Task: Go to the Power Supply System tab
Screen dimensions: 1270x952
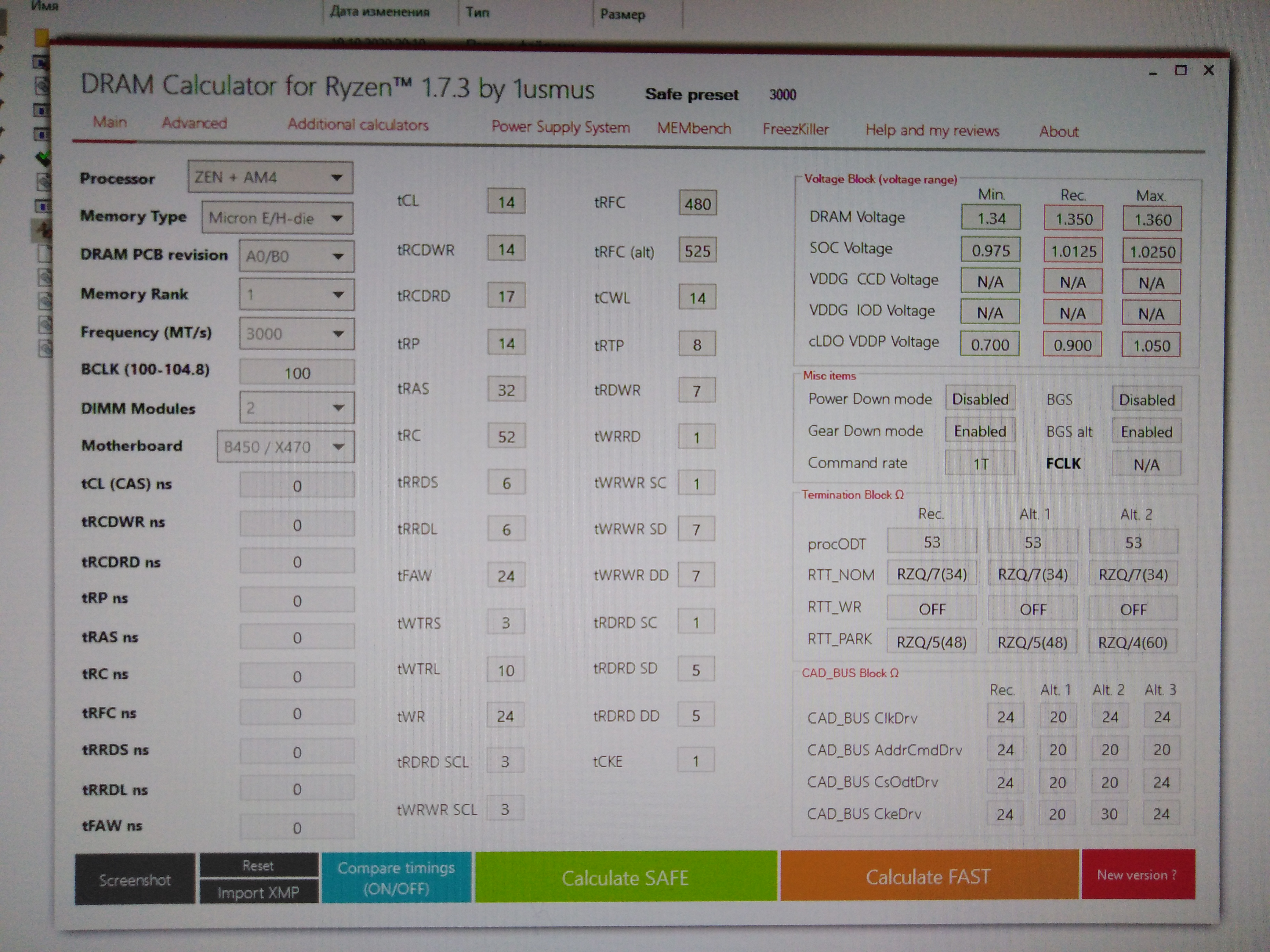Action: pyautogui.click(x=561, y=127)
